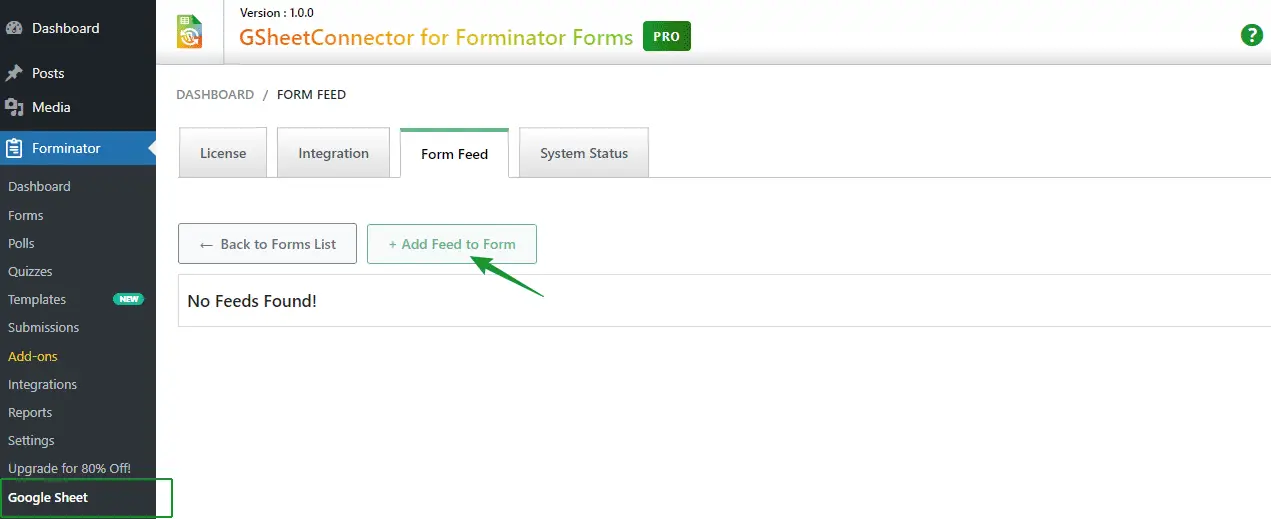Click the green PRO badge

point(666,37)
